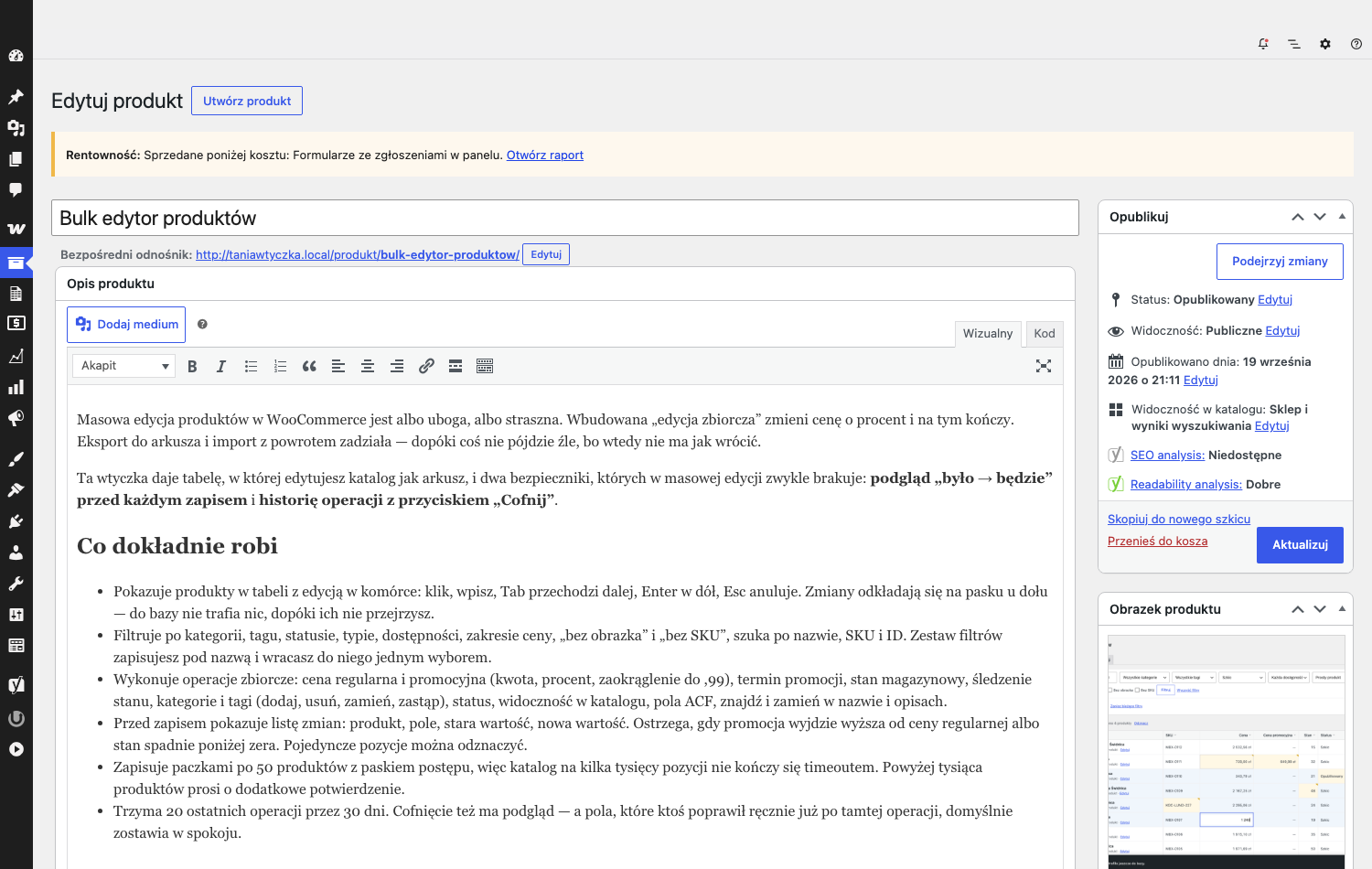Click the product title input field

tap(565, 218)
